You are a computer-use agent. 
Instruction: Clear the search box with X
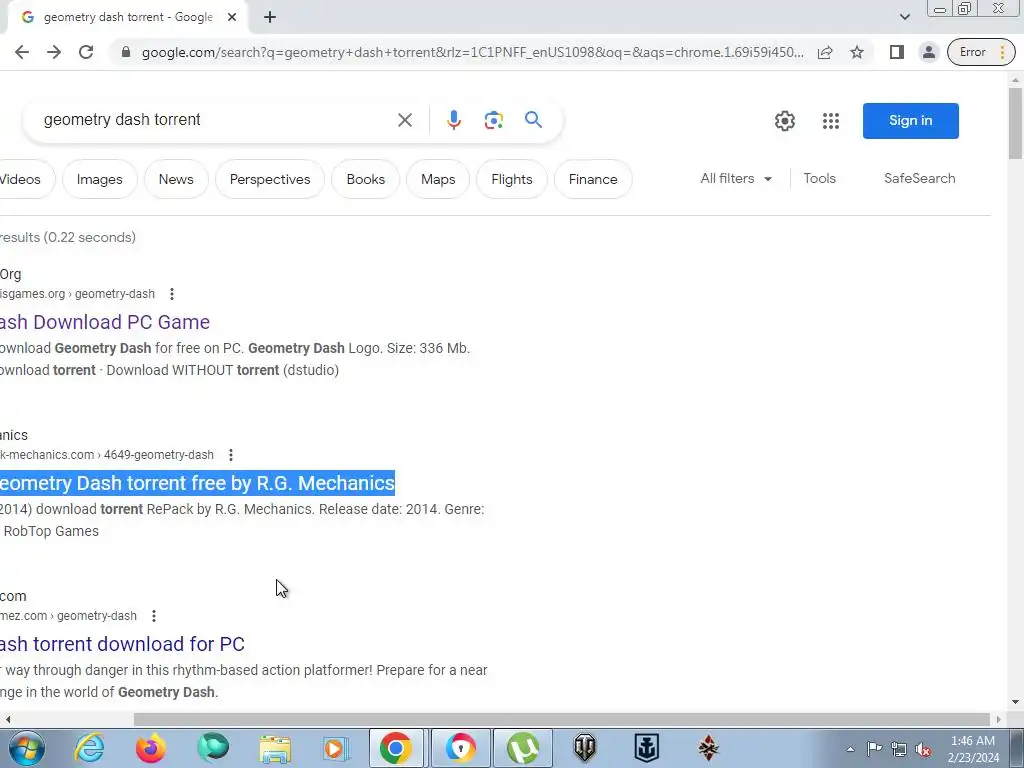pos(405,120)
